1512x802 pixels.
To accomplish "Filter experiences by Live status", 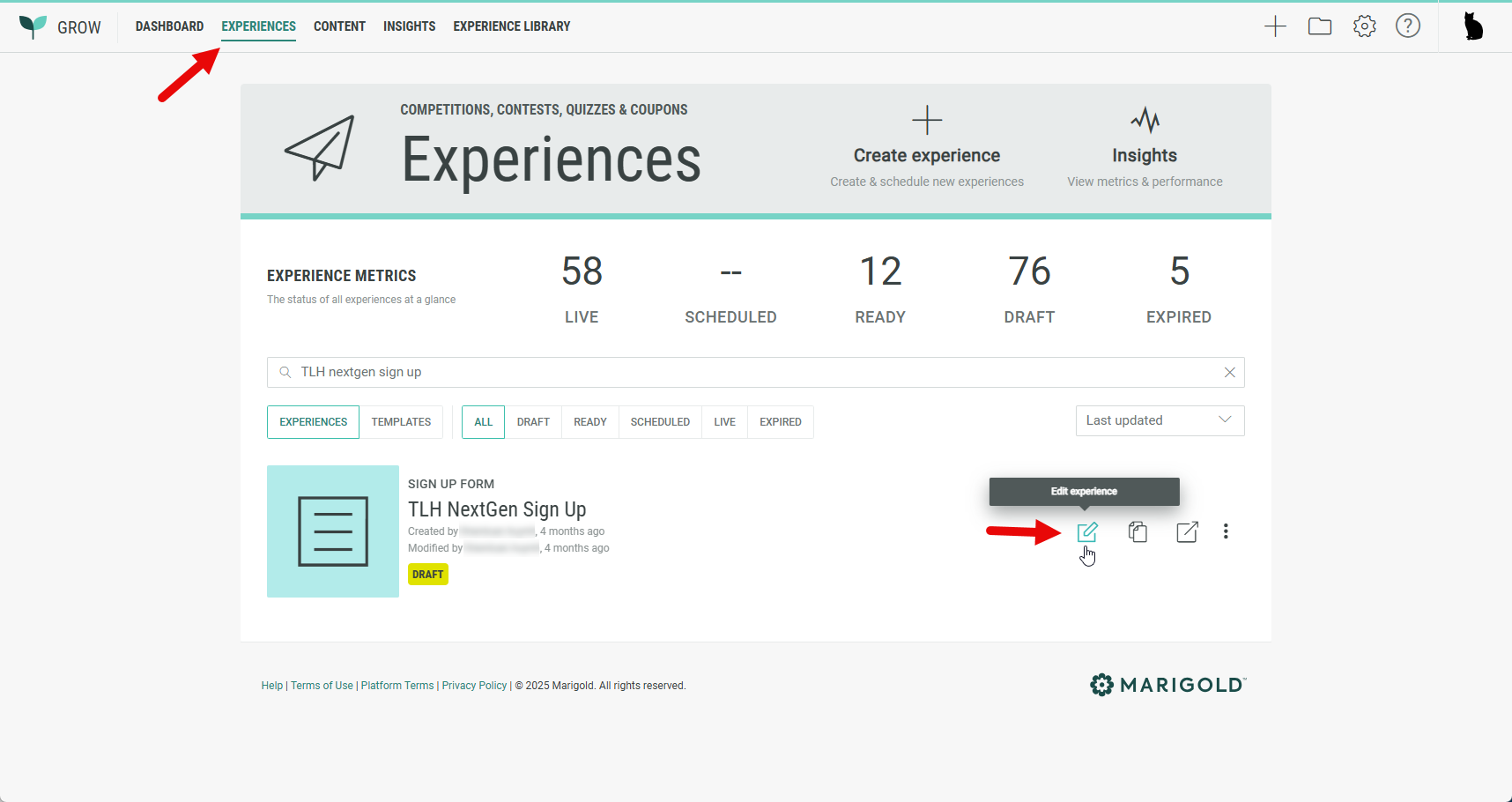I will point(724,422).
